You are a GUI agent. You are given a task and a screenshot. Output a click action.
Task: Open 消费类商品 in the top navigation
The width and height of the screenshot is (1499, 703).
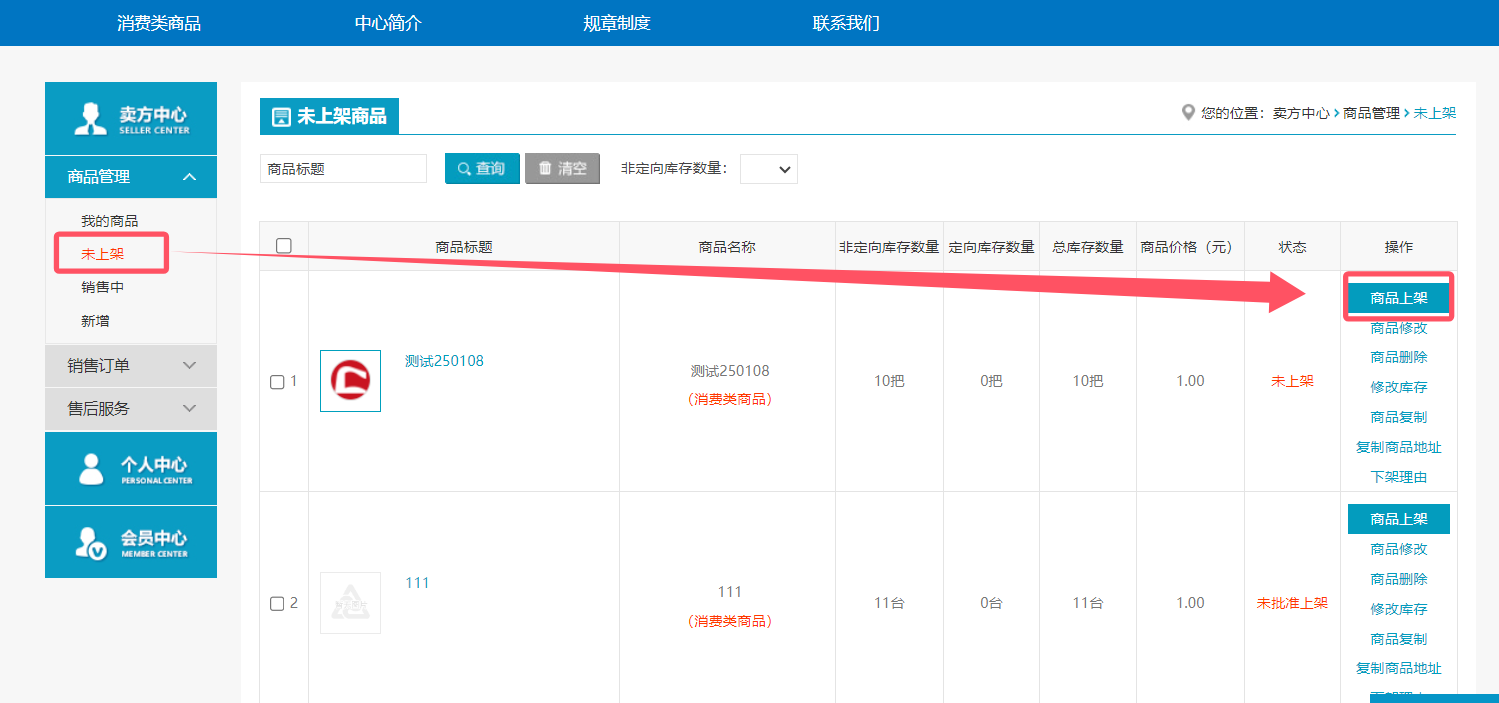159,23
